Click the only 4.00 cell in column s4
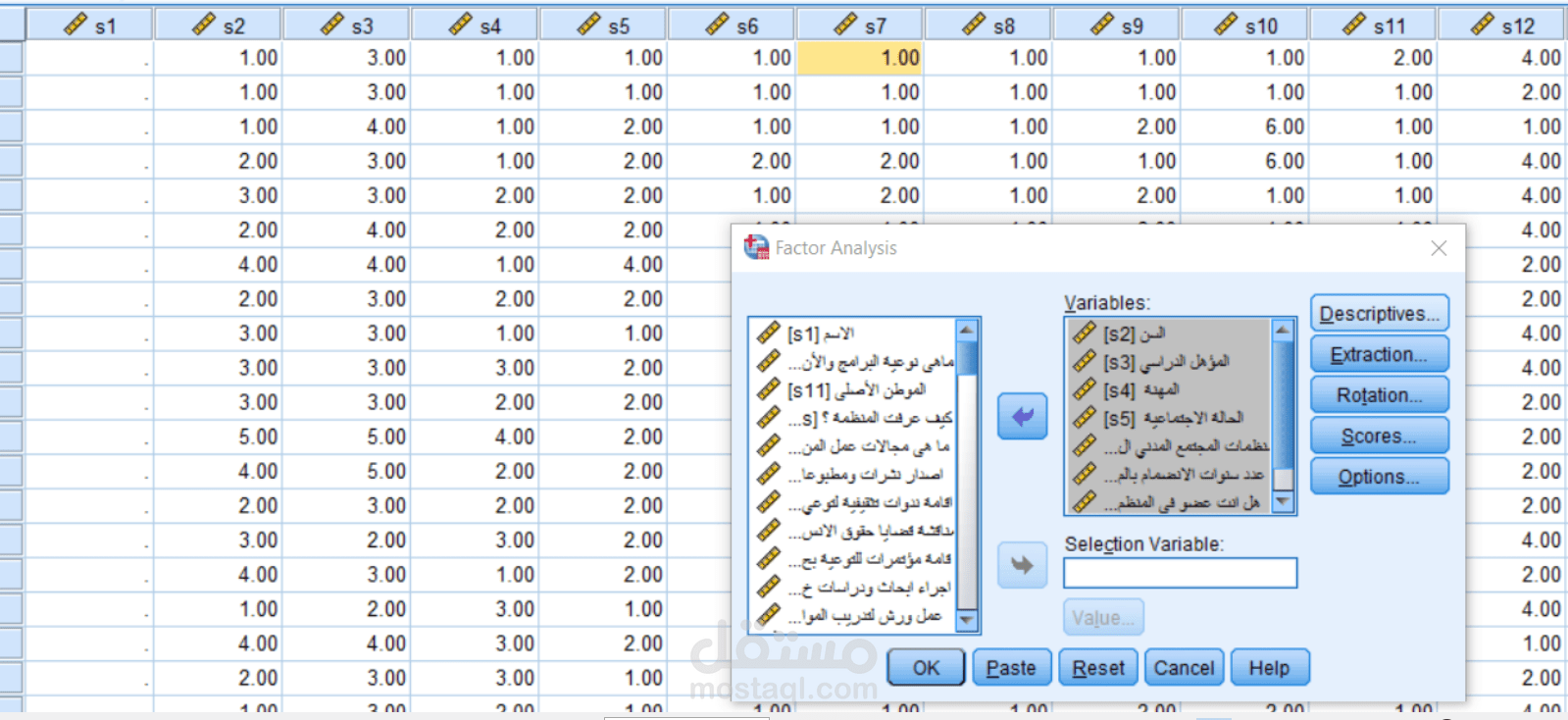 click(475, 437)
